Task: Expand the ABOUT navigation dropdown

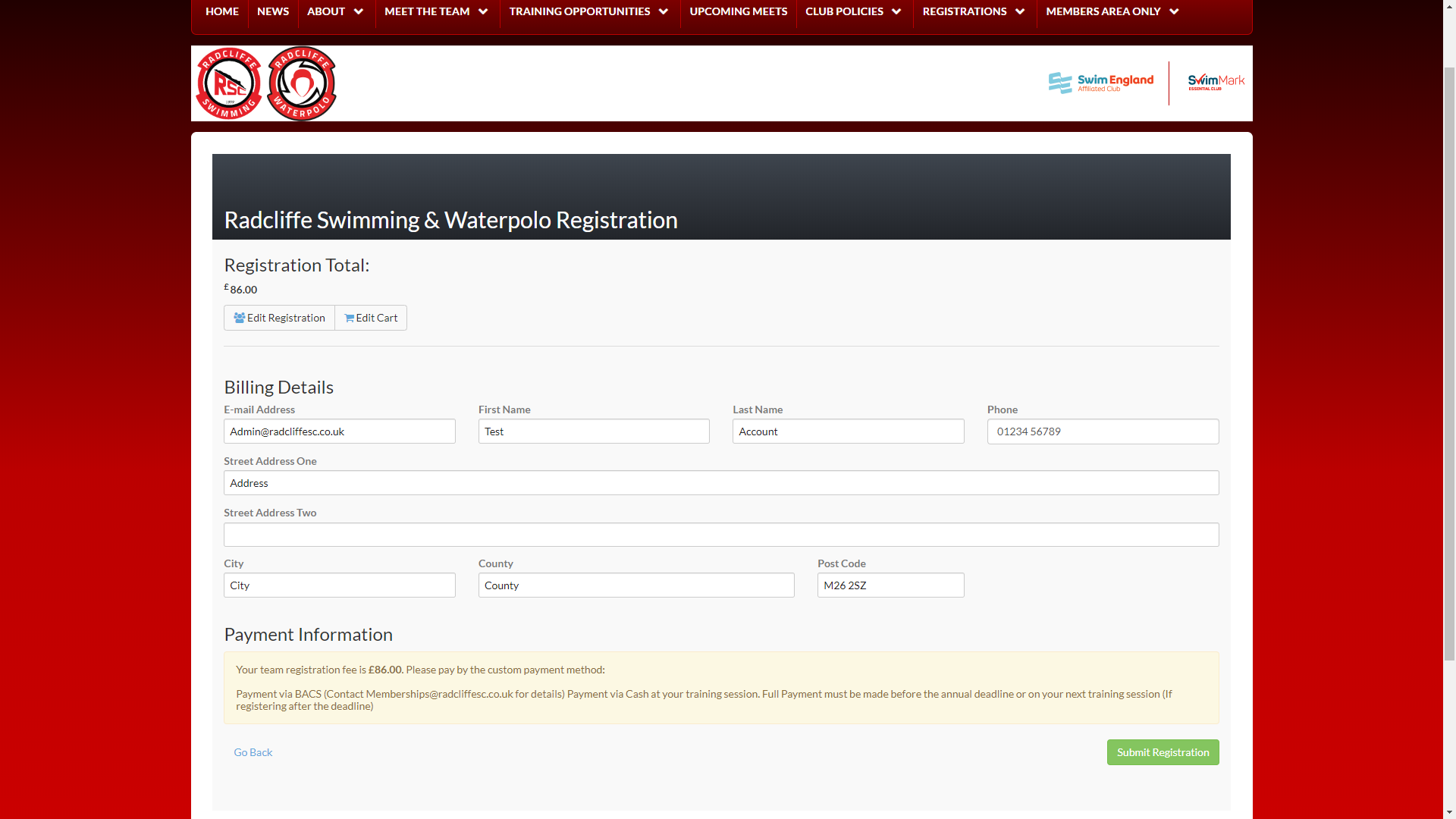Action: 334,11
